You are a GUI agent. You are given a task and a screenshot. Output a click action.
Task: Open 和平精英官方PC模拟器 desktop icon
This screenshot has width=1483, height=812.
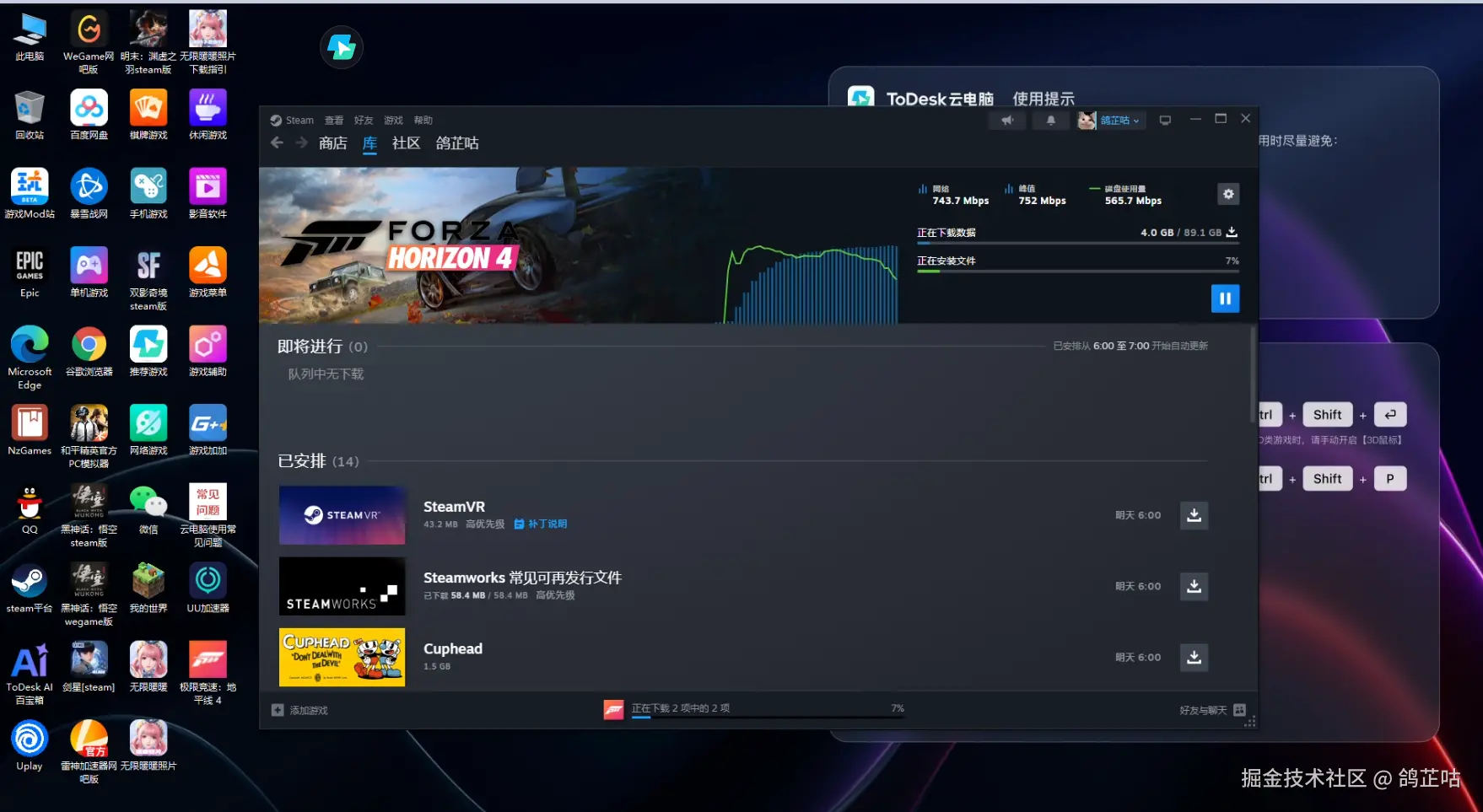[x=89, y=437]
